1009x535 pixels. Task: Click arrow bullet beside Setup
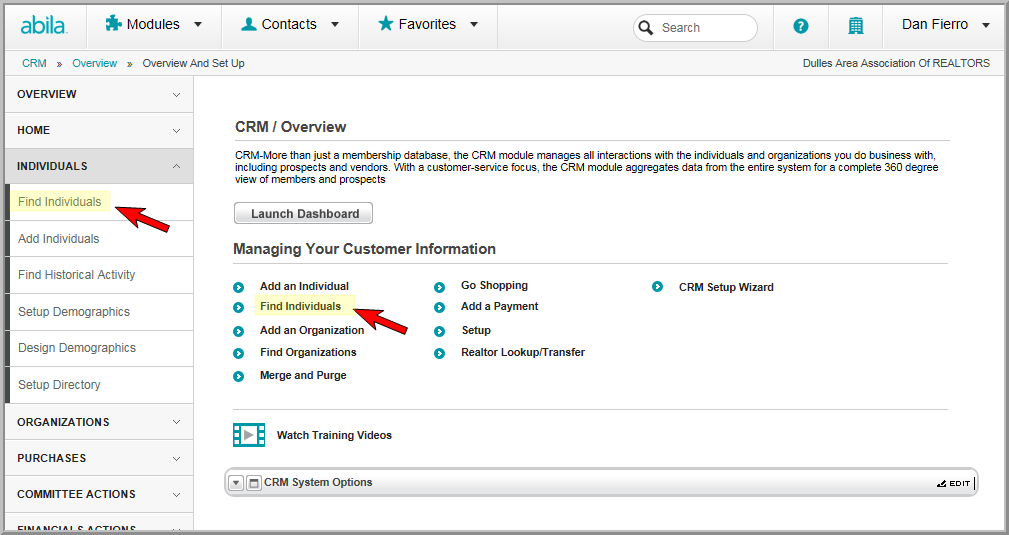[440, 332]
